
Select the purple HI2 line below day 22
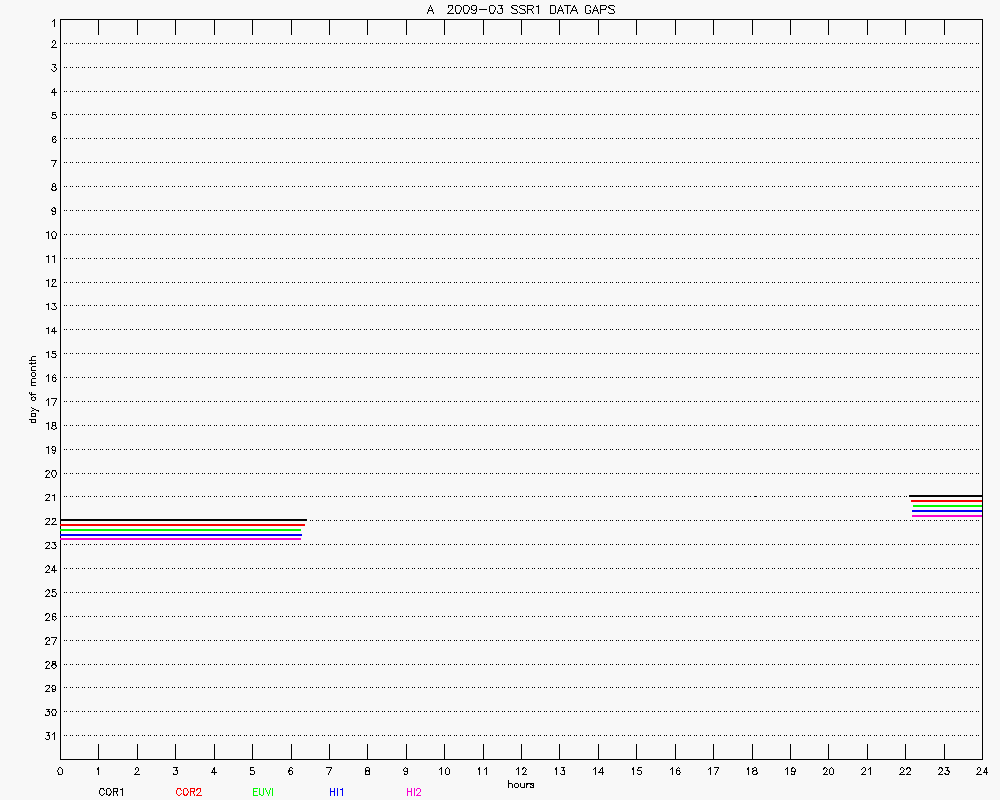180,539
